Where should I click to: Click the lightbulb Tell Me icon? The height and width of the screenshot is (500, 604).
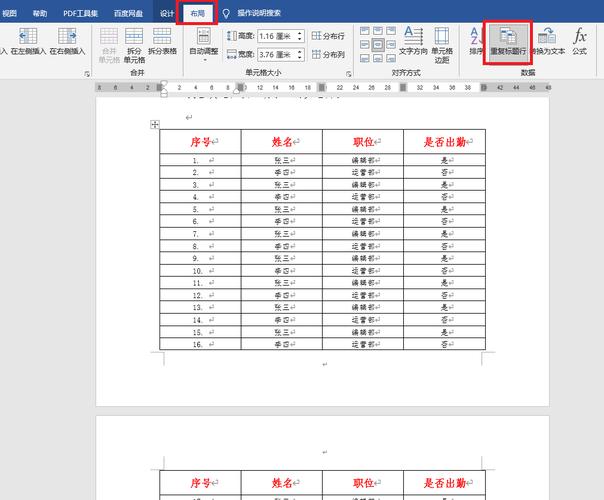tap(226, 13)
